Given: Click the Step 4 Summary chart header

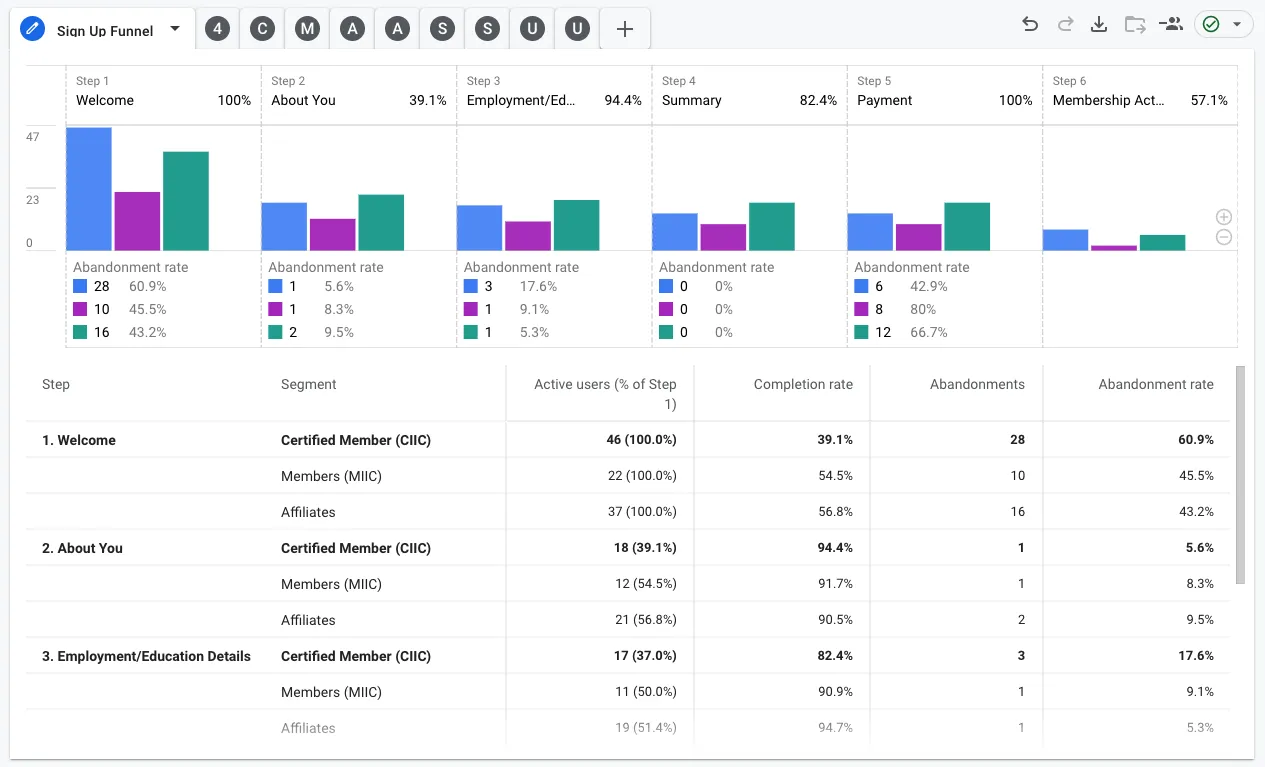Looking at the screenshot, I should tap(749, 91).
